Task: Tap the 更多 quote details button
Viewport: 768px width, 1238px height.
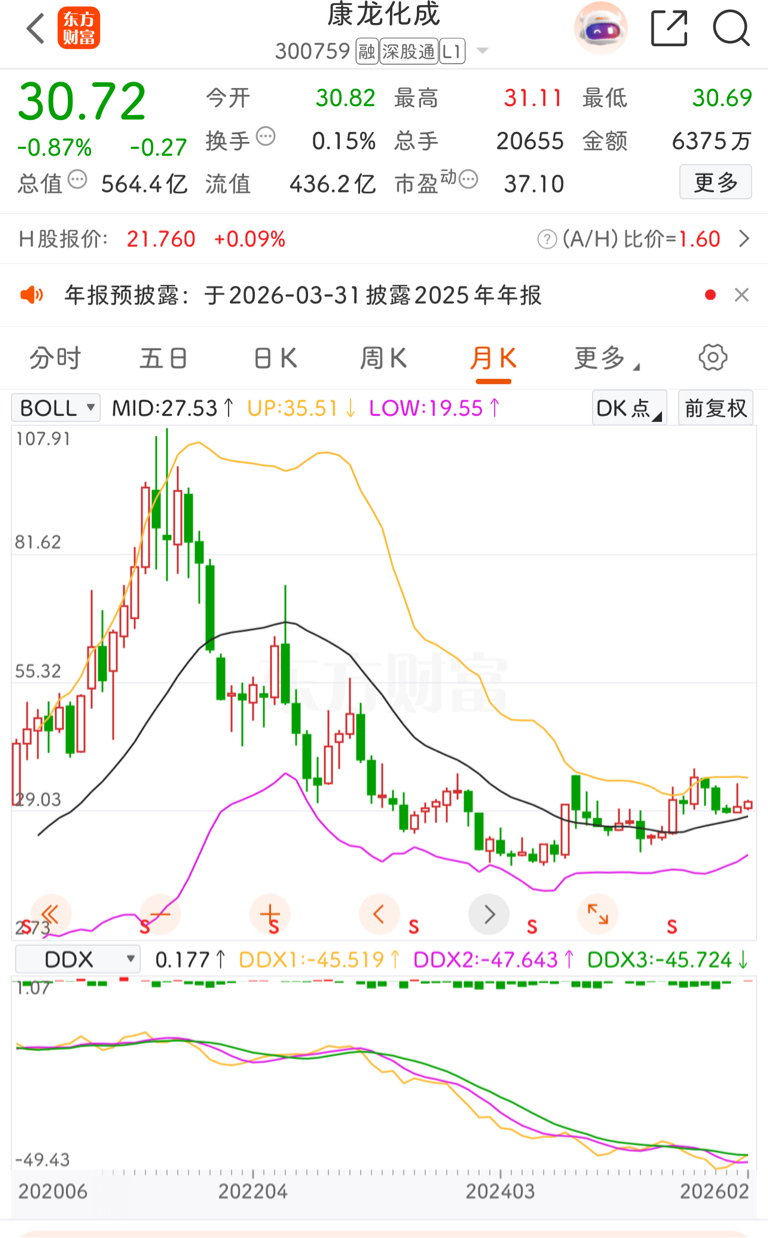Action: coord(716,182)
